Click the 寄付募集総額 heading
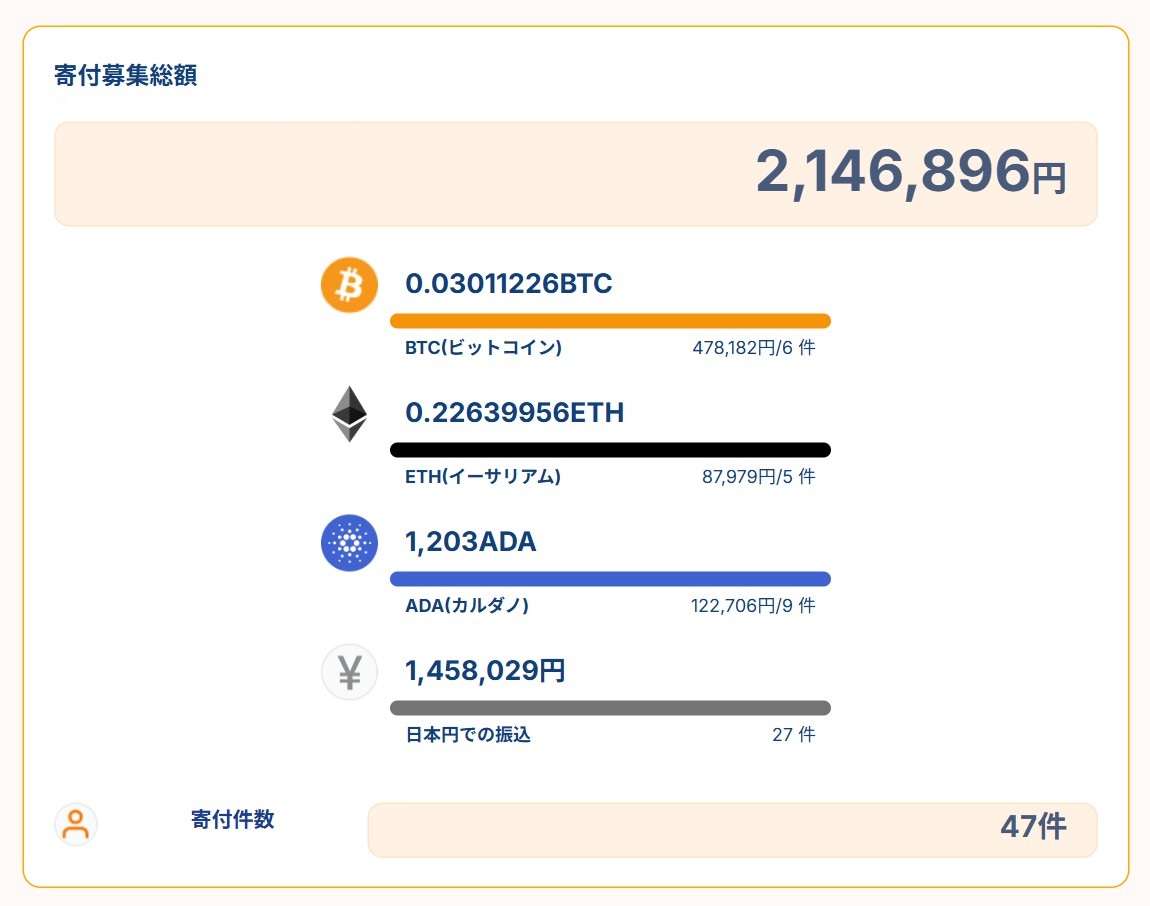1150x906 pixels. (x=125, y=75)
